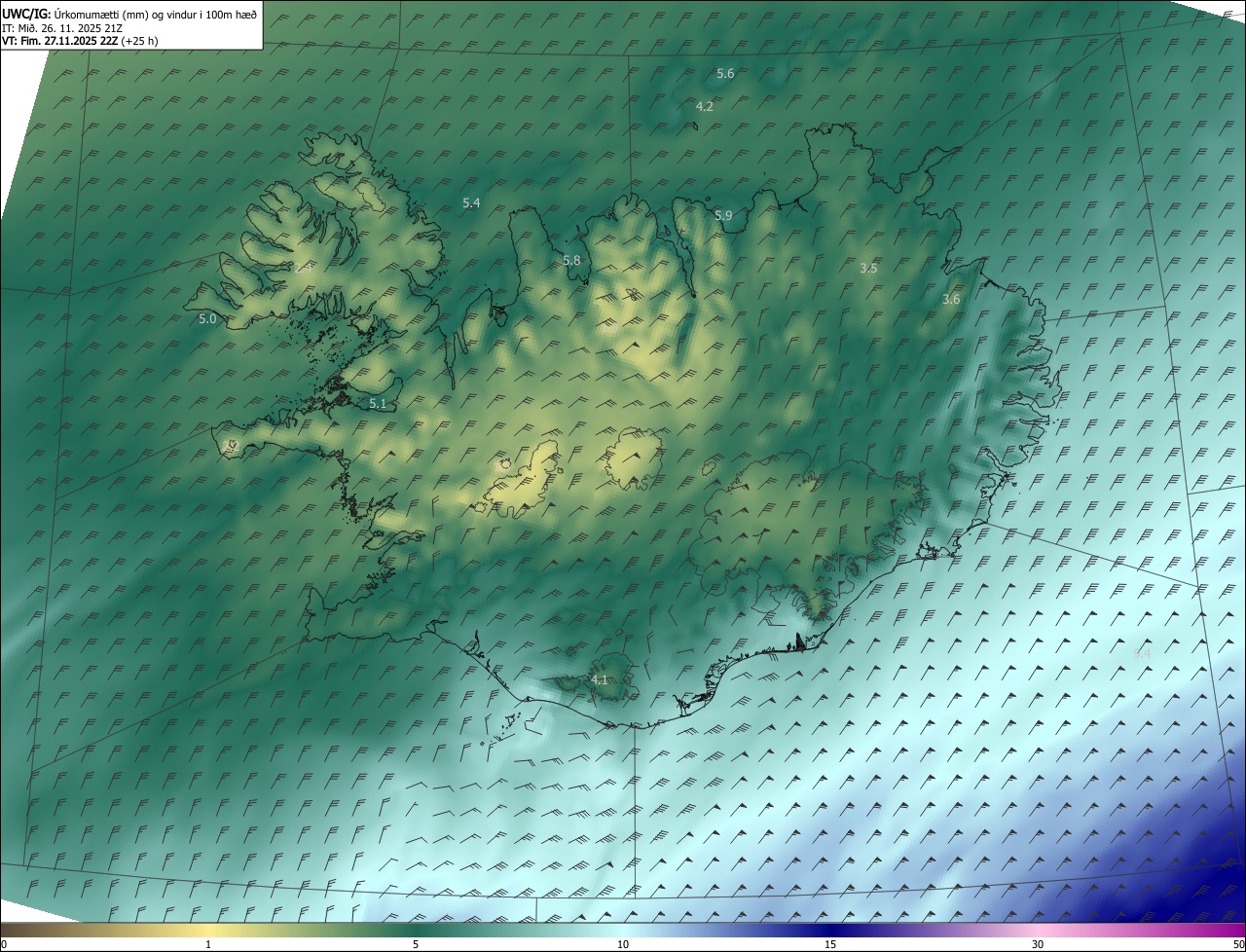This screenshot has height=952, width=1246.
Task: Click the 3.5 value label on the map
Action: (869, 268)
